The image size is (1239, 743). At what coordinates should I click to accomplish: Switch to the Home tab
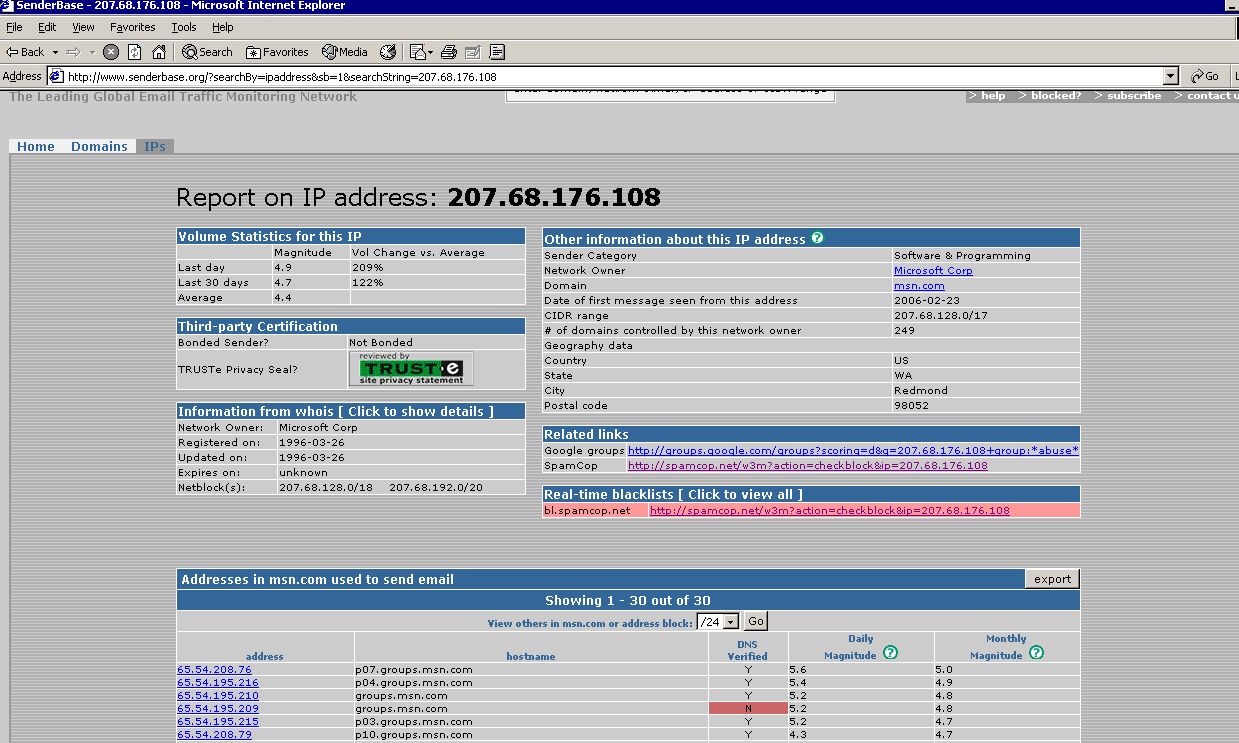(36, 146)
